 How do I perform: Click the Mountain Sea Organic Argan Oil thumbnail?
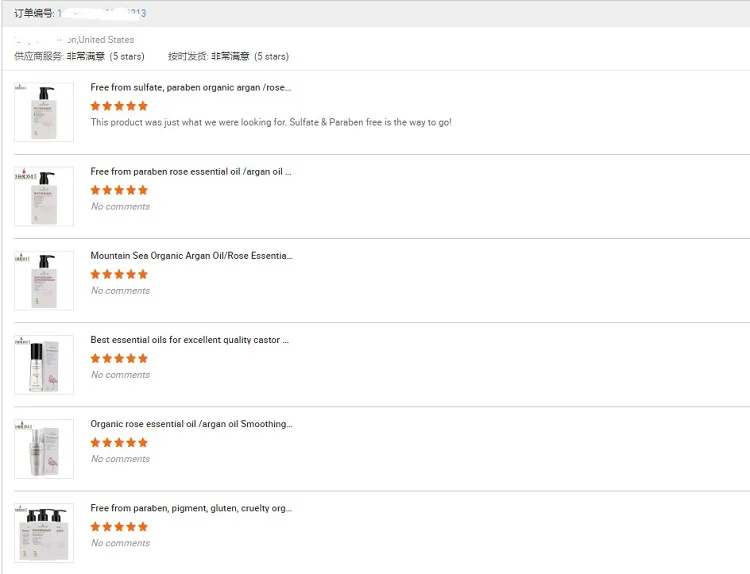[x=44, y=280]
